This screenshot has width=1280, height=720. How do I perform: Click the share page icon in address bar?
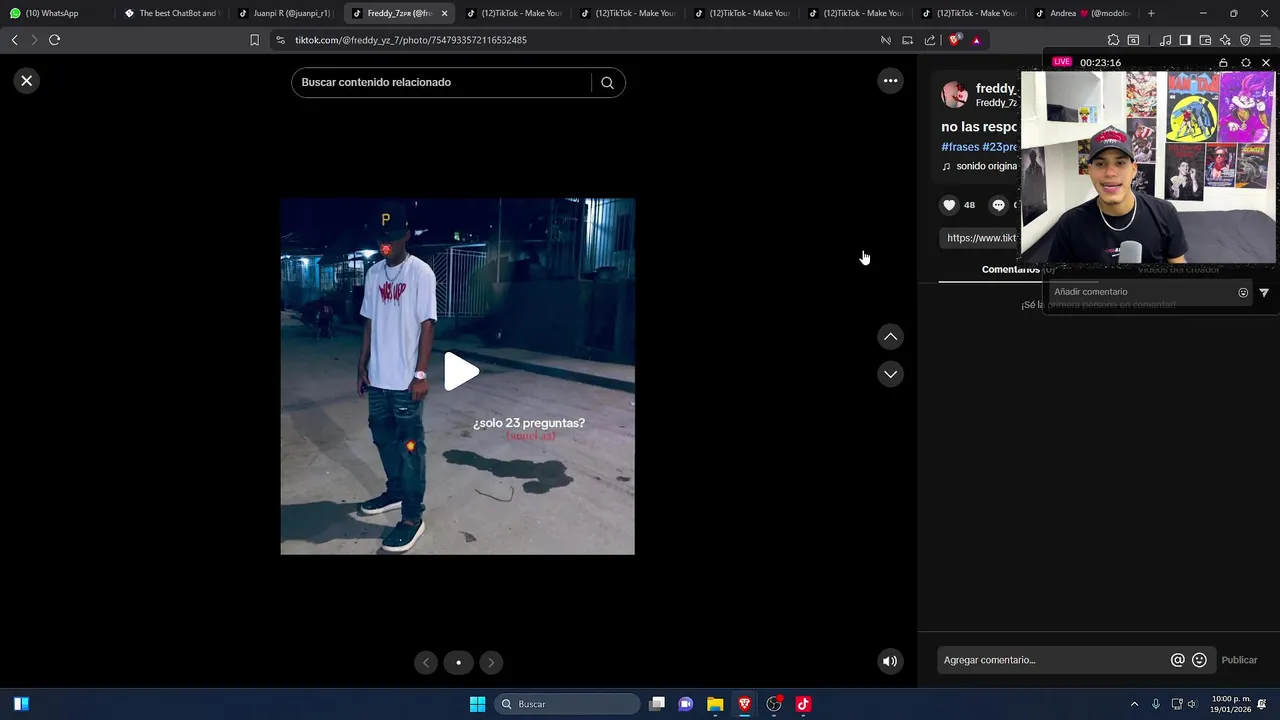click(x=930, y=40)
